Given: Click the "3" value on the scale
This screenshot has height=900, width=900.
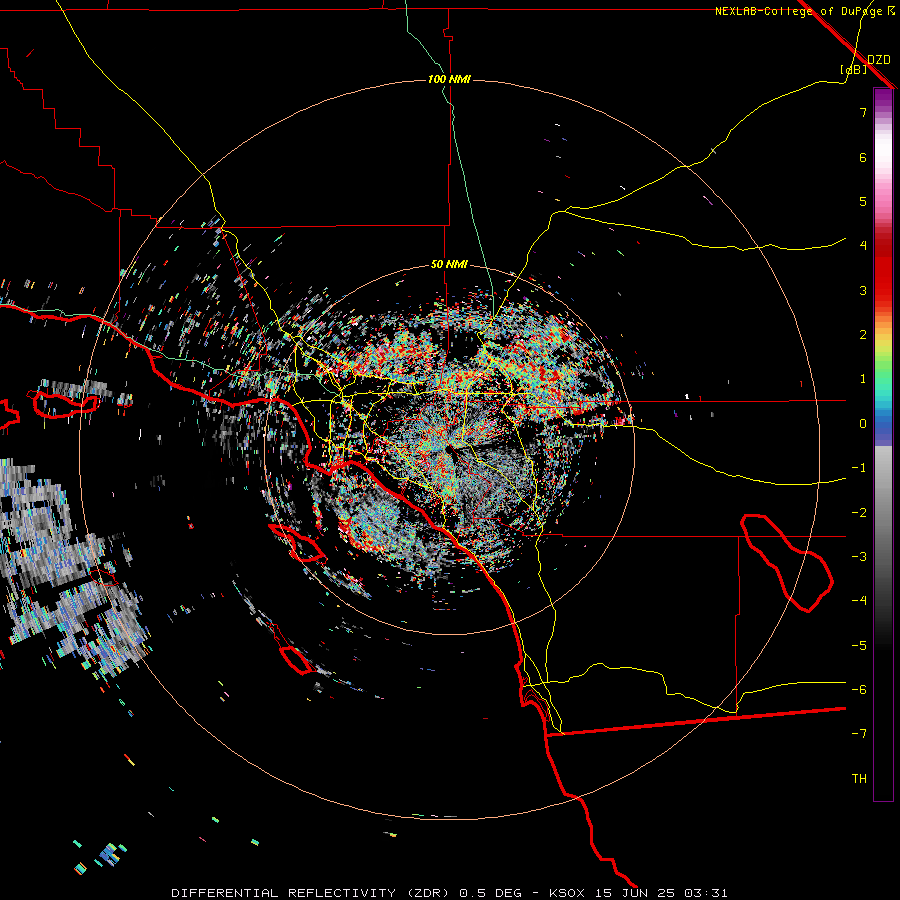Looking at the screenshot, I should click(863, 290).
